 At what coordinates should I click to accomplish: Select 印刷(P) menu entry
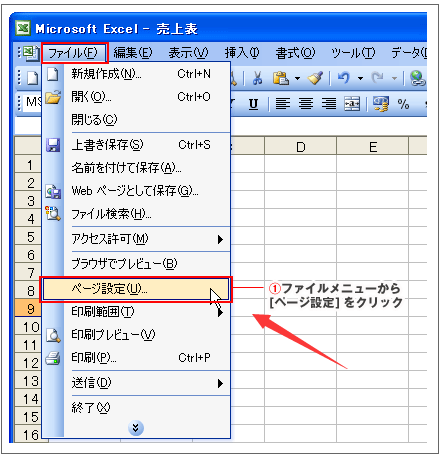click(x=137, y=358)
